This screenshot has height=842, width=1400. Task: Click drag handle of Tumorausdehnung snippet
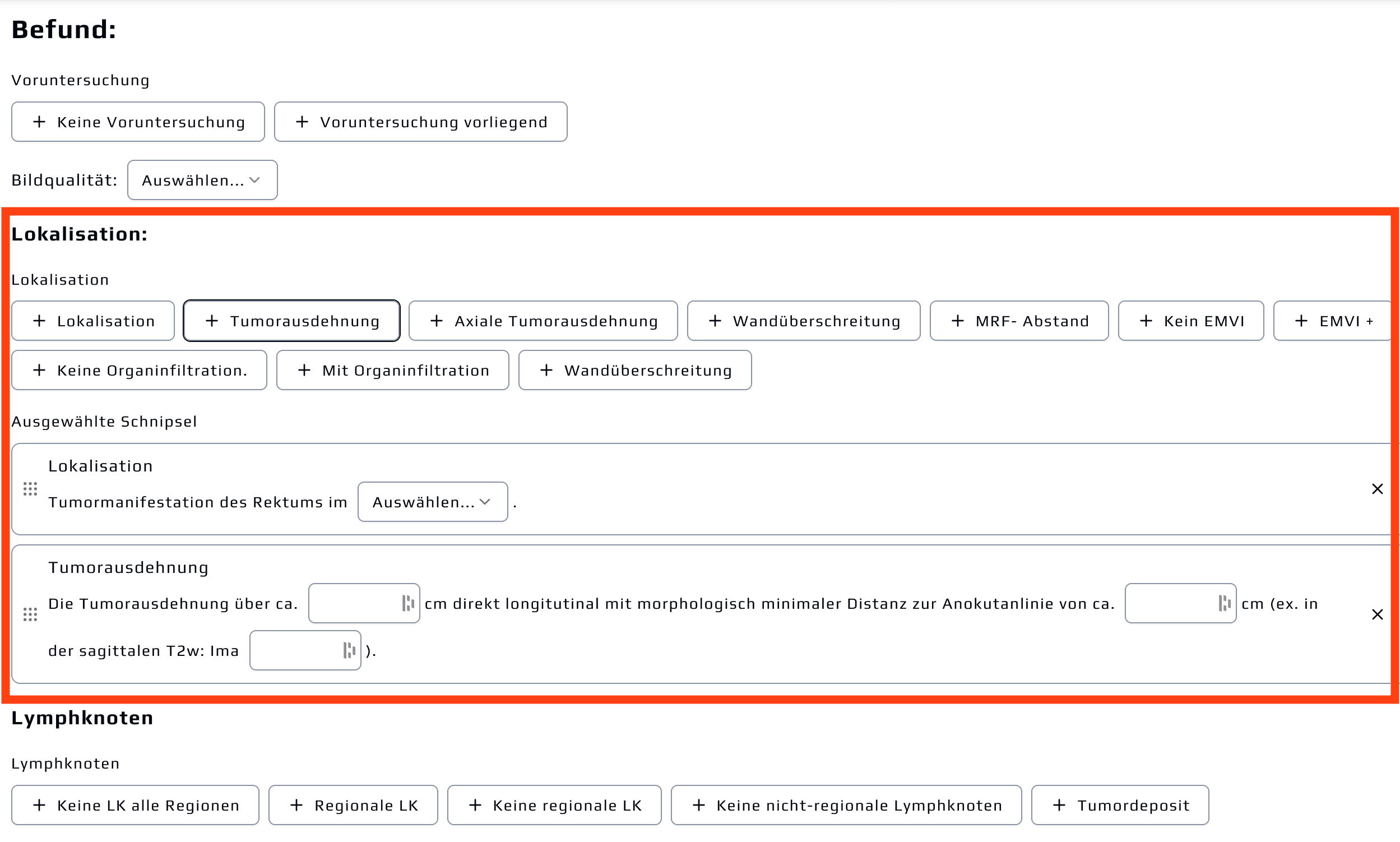30,614
